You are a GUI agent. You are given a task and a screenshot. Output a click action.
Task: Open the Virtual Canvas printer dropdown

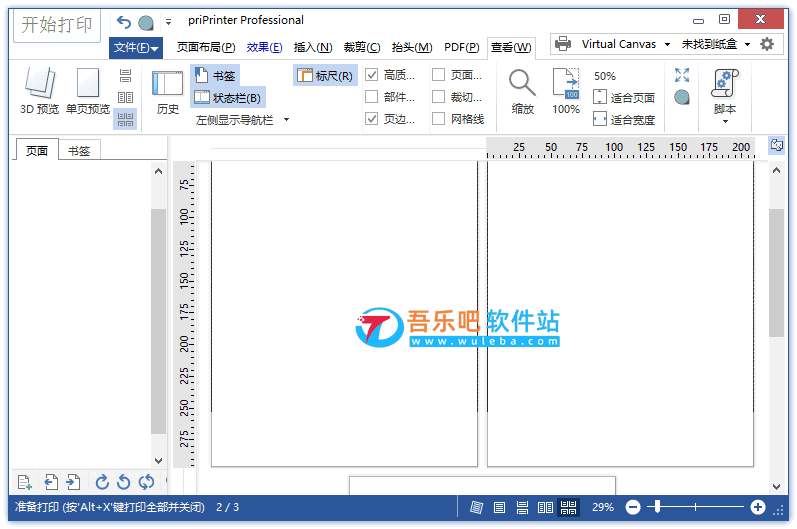point(667,44)
